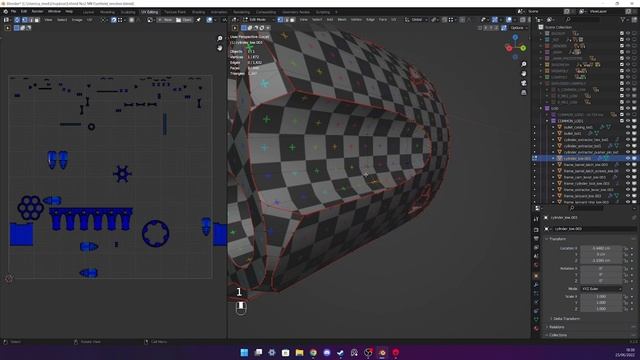Switch to the Rendering workspace tab
640x360 pixels.
(241, 12)
